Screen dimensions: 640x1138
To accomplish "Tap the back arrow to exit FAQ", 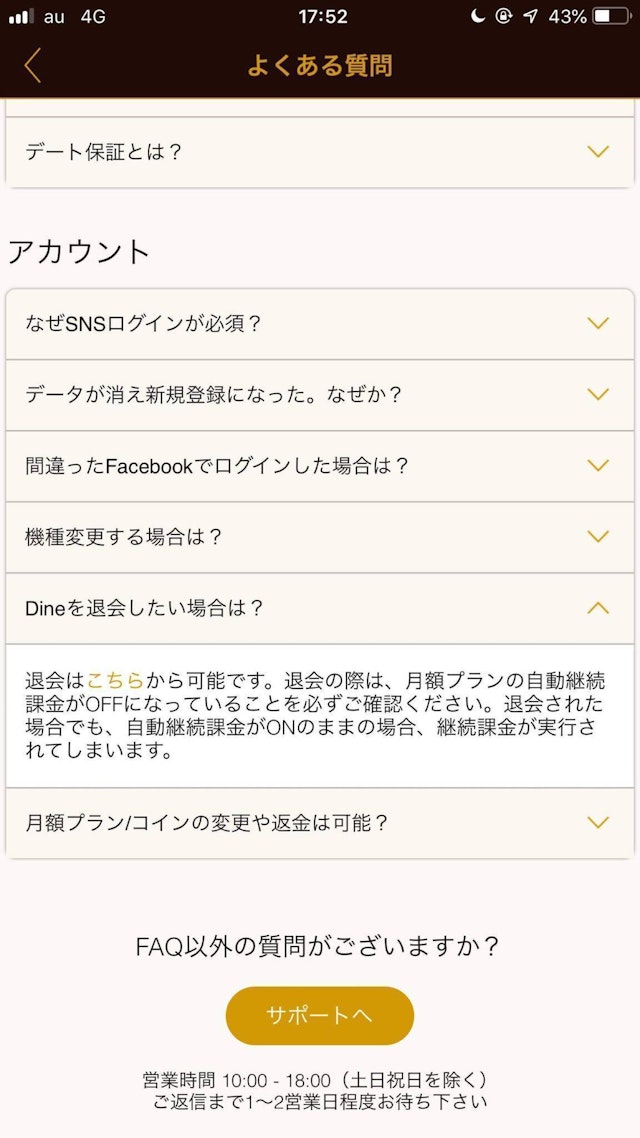I will tap(33, 65).
